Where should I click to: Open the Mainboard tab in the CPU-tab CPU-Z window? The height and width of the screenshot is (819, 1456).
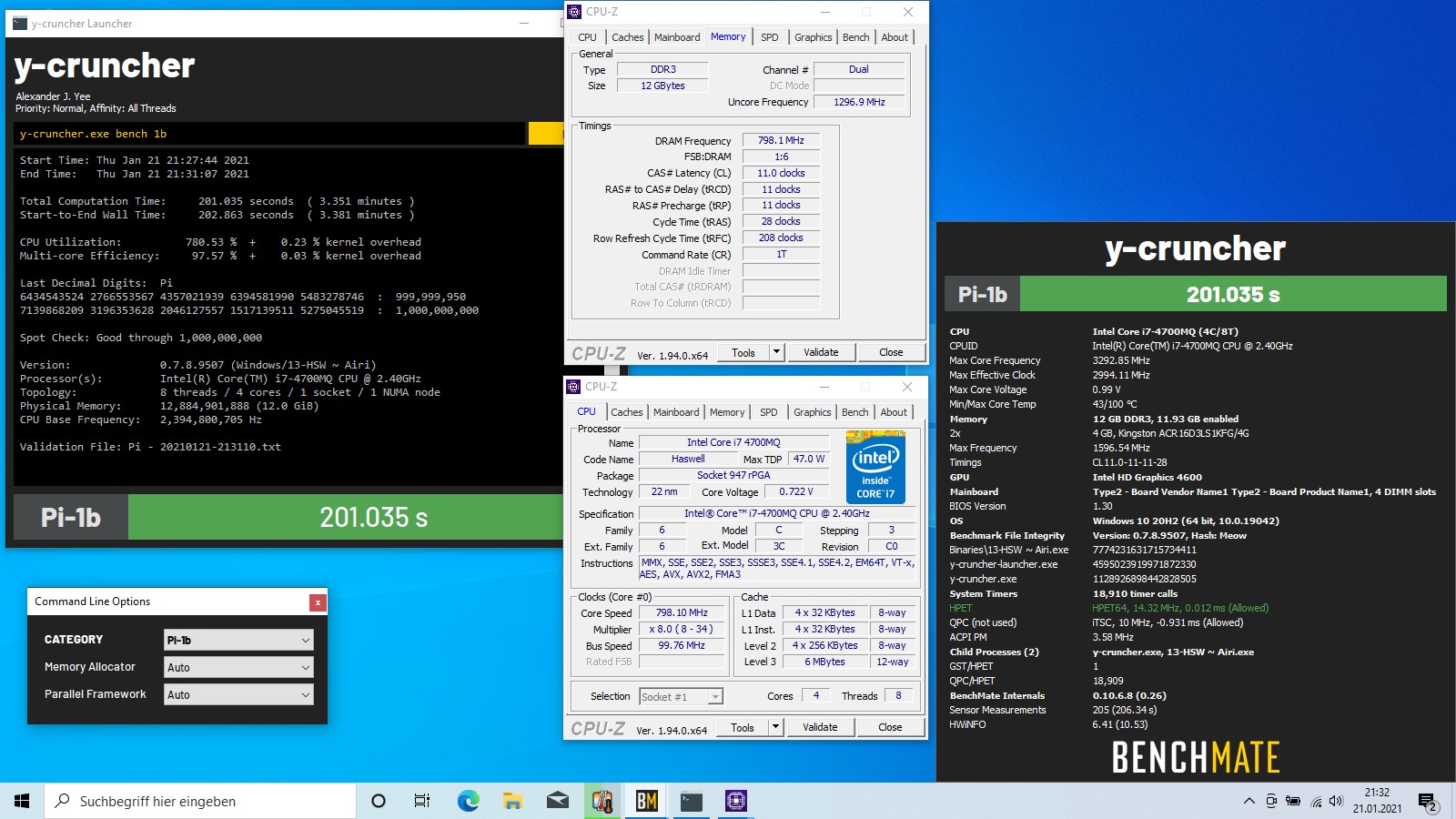(676, 412)
